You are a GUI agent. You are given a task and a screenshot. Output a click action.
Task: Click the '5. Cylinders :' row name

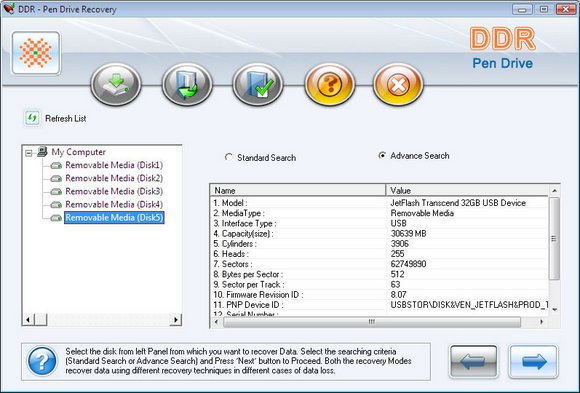(x=235, y=244)
